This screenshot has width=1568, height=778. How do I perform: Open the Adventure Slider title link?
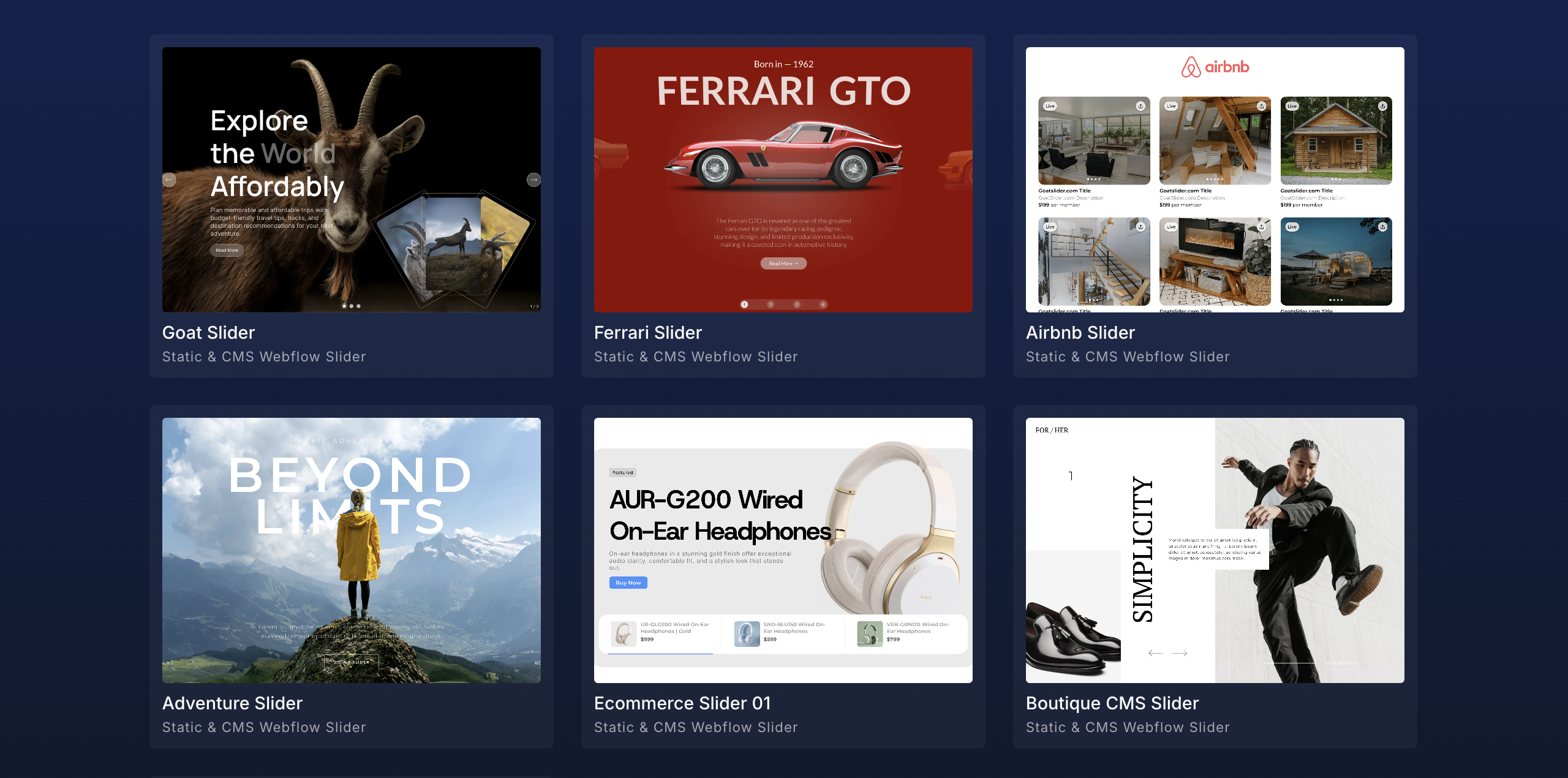(x=232, y=703)
